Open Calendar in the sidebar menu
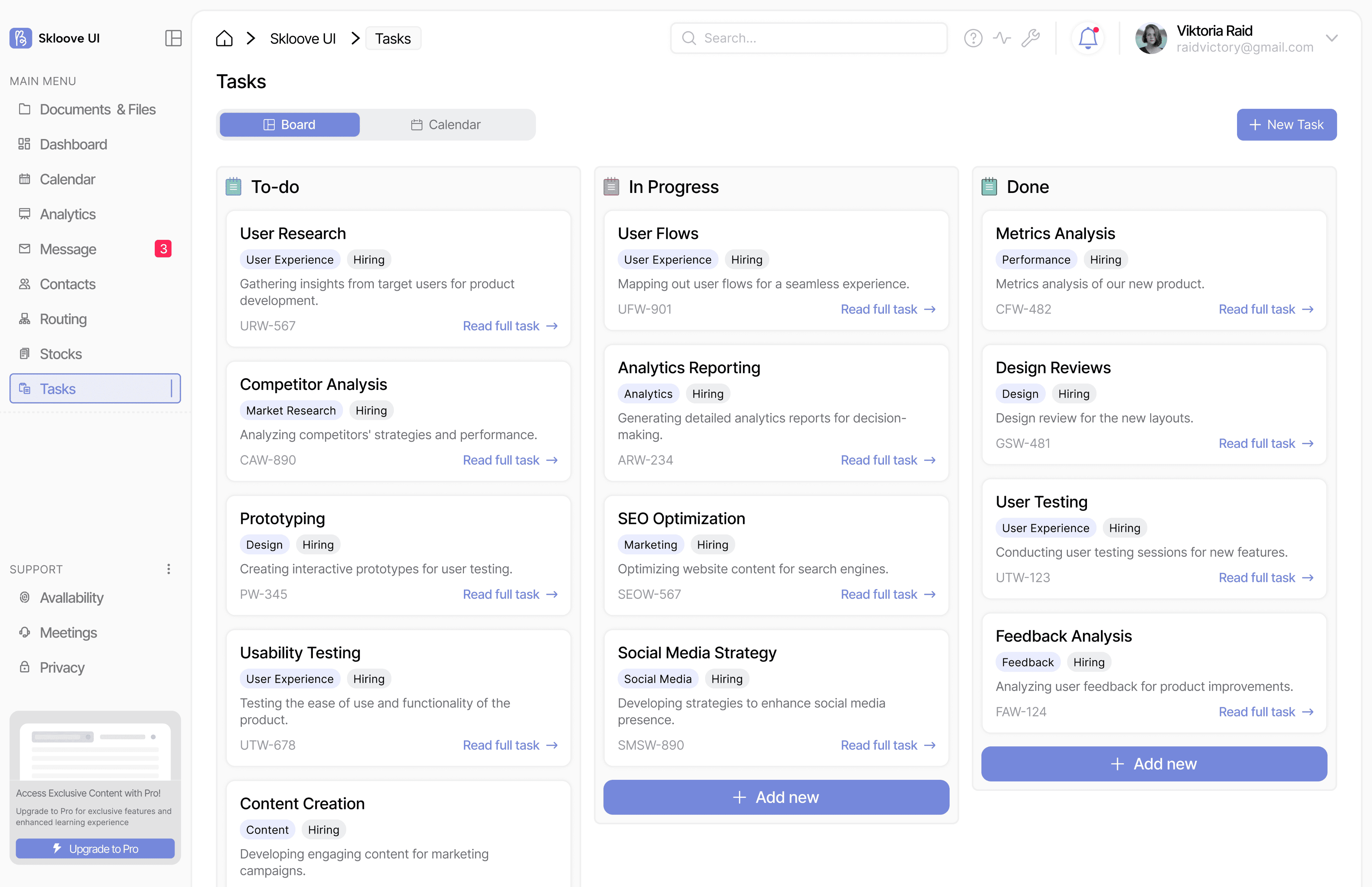The height and width of the screenshot is (887, 1372). pyautogui.click(x=95, y=179)
